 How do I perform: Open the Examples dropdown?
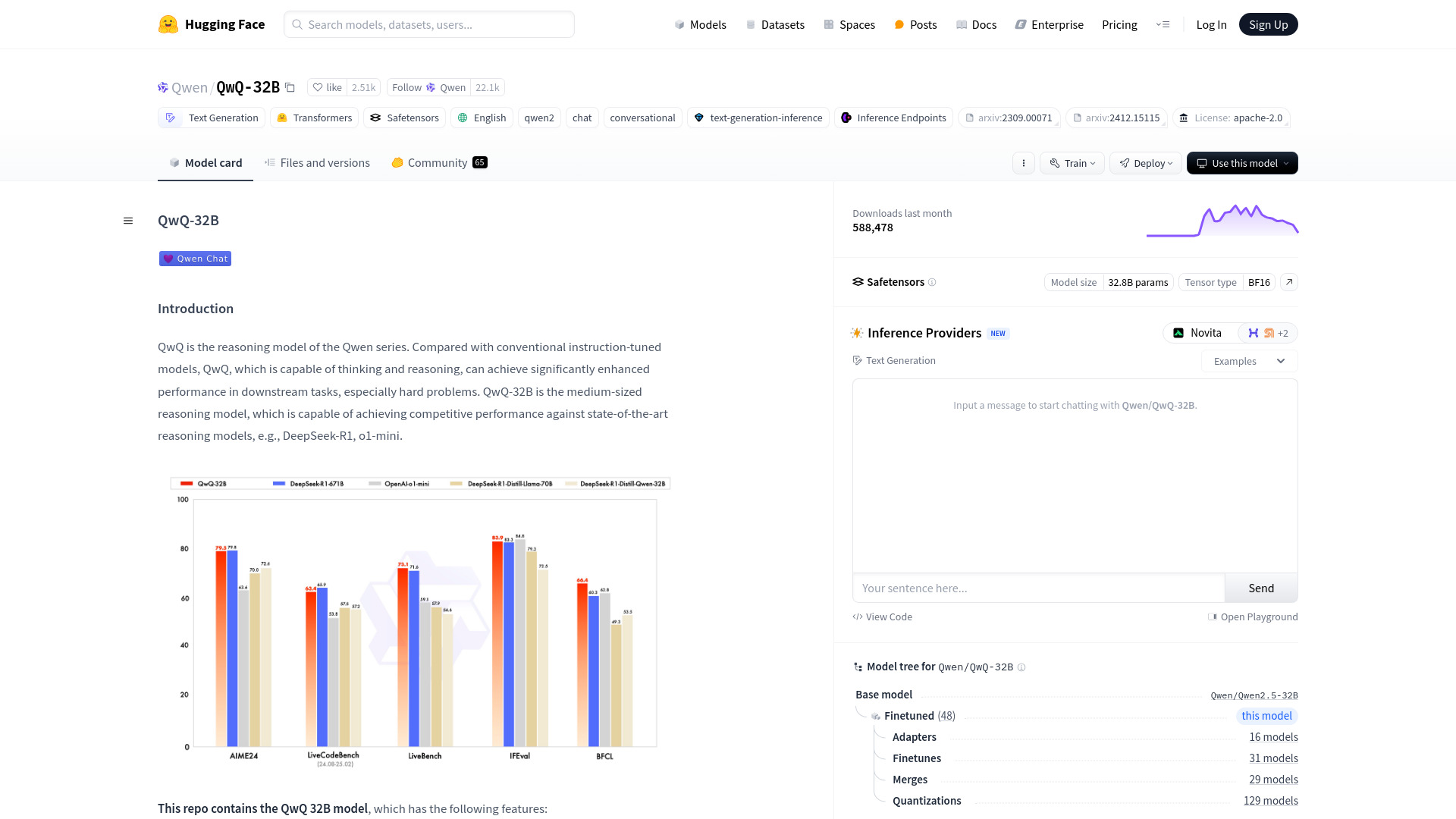point(1248,361)
